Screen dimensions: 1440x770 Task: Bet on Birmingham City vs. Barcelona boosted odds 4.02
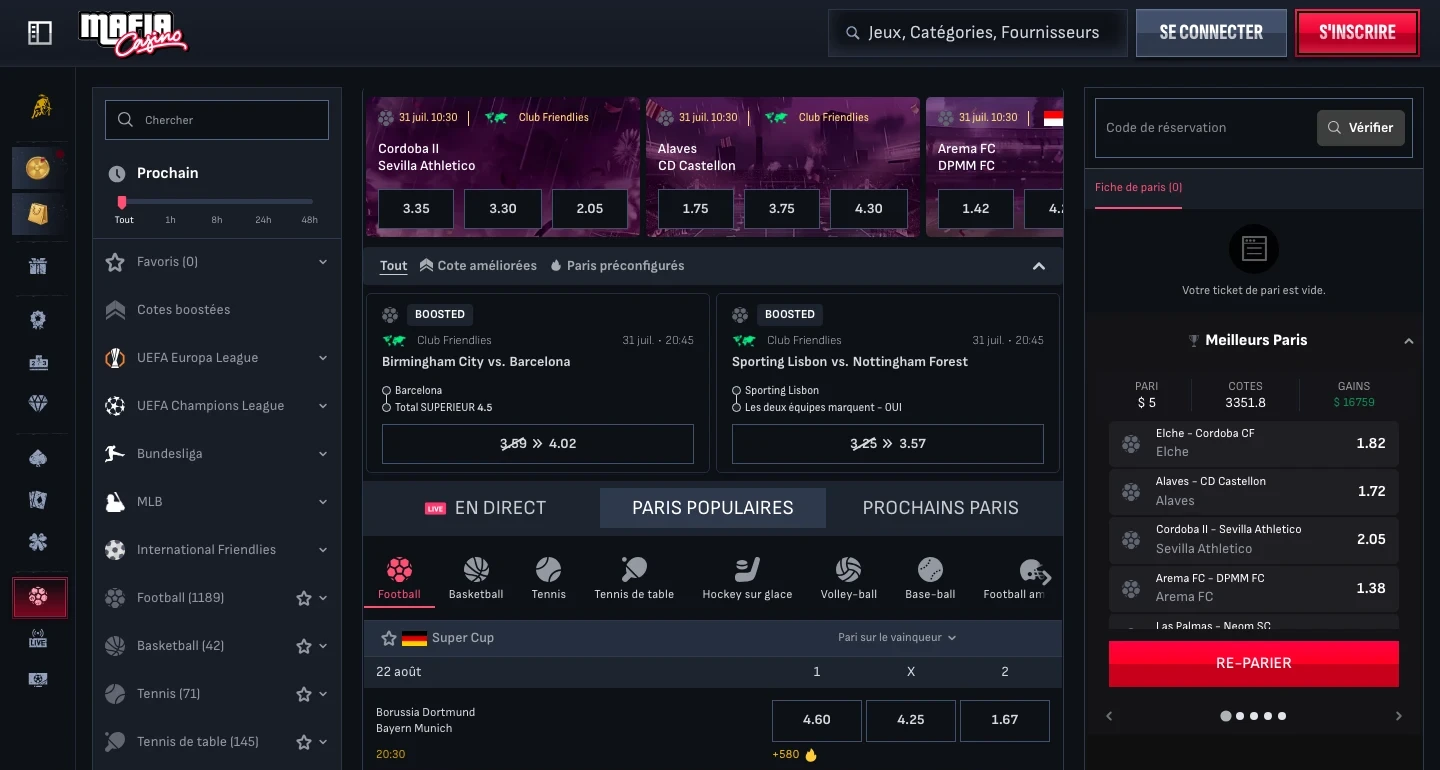pyautogui.click(x=538, y=444)
